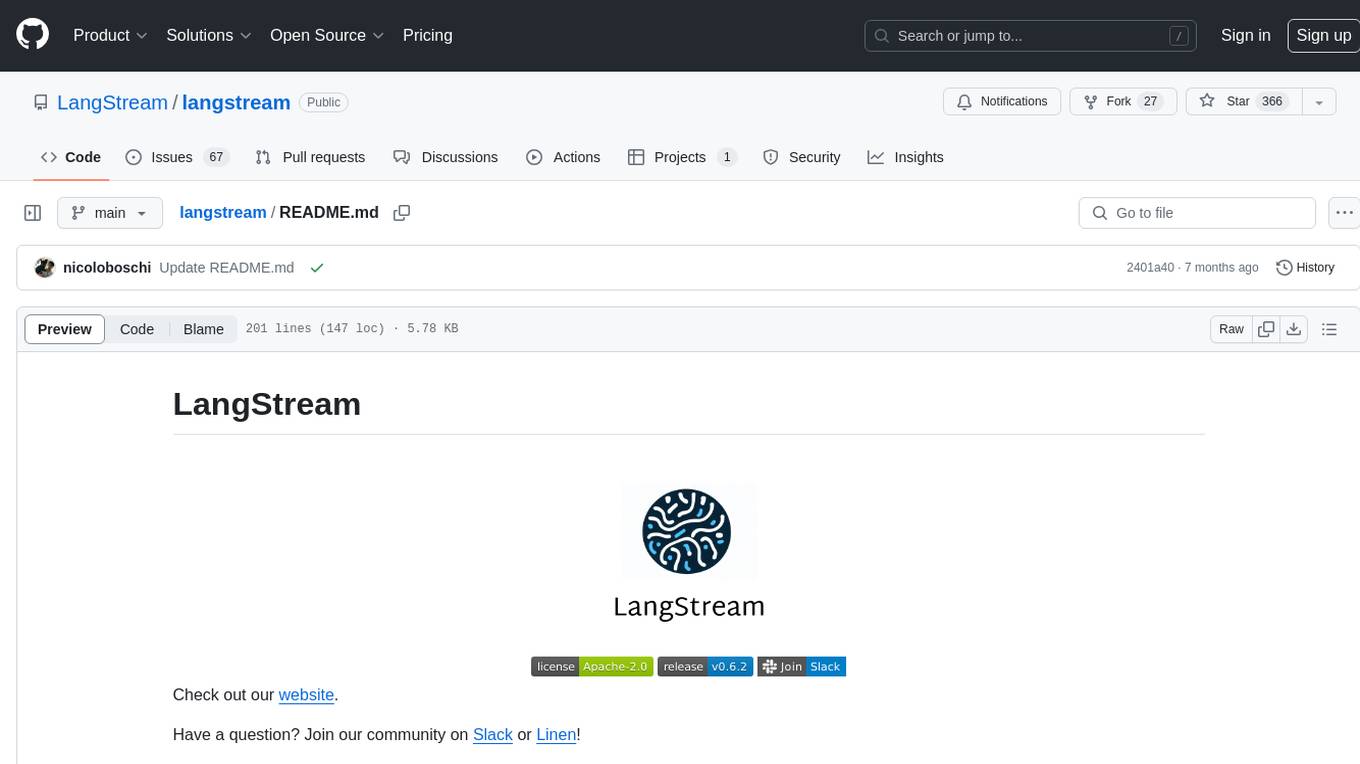Open the Projects tab
1360x764 pixels.
(682, 157)
